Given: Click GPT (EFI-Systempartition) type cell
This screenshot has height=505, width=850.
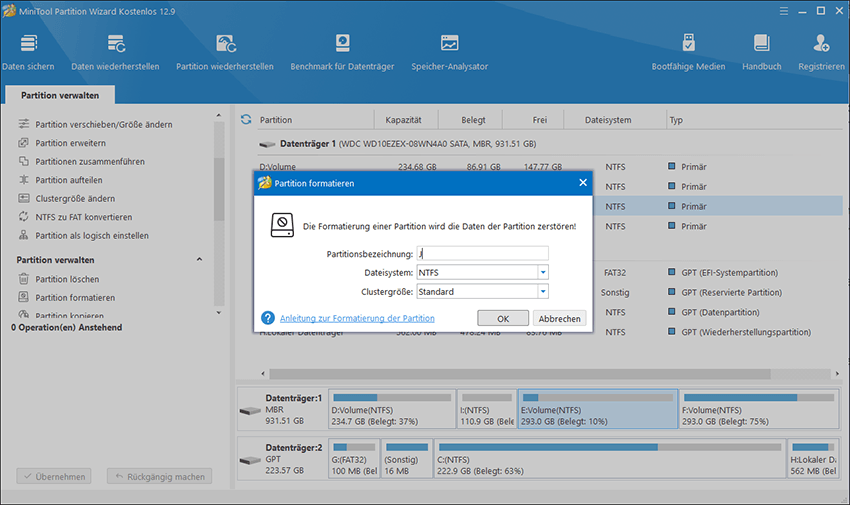Looking at the screenshot, I should (x=729, y=273).
